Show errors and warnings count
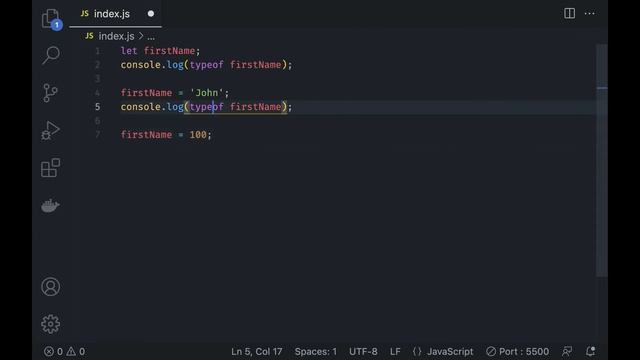640x360 pixels. point(64,351)
